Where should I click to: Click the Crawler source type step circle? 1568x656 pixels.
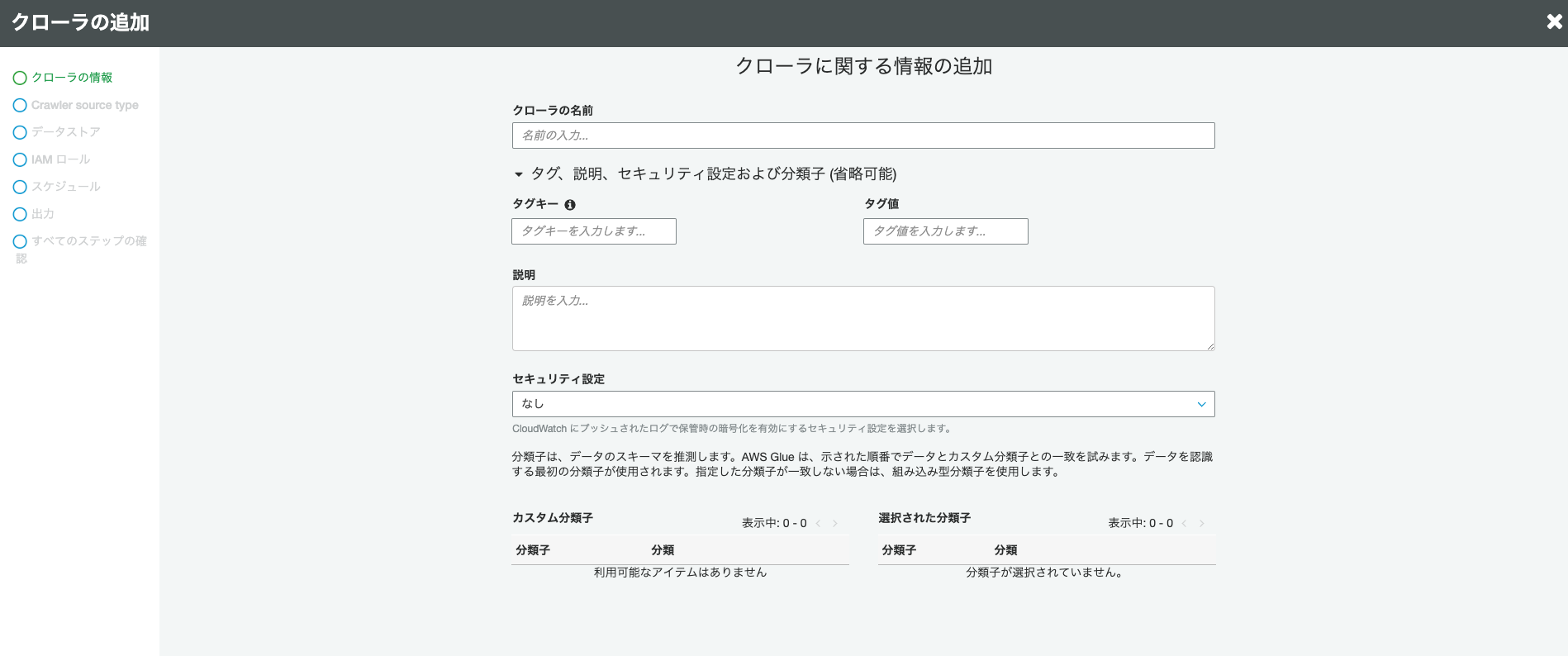click(20, 106)
